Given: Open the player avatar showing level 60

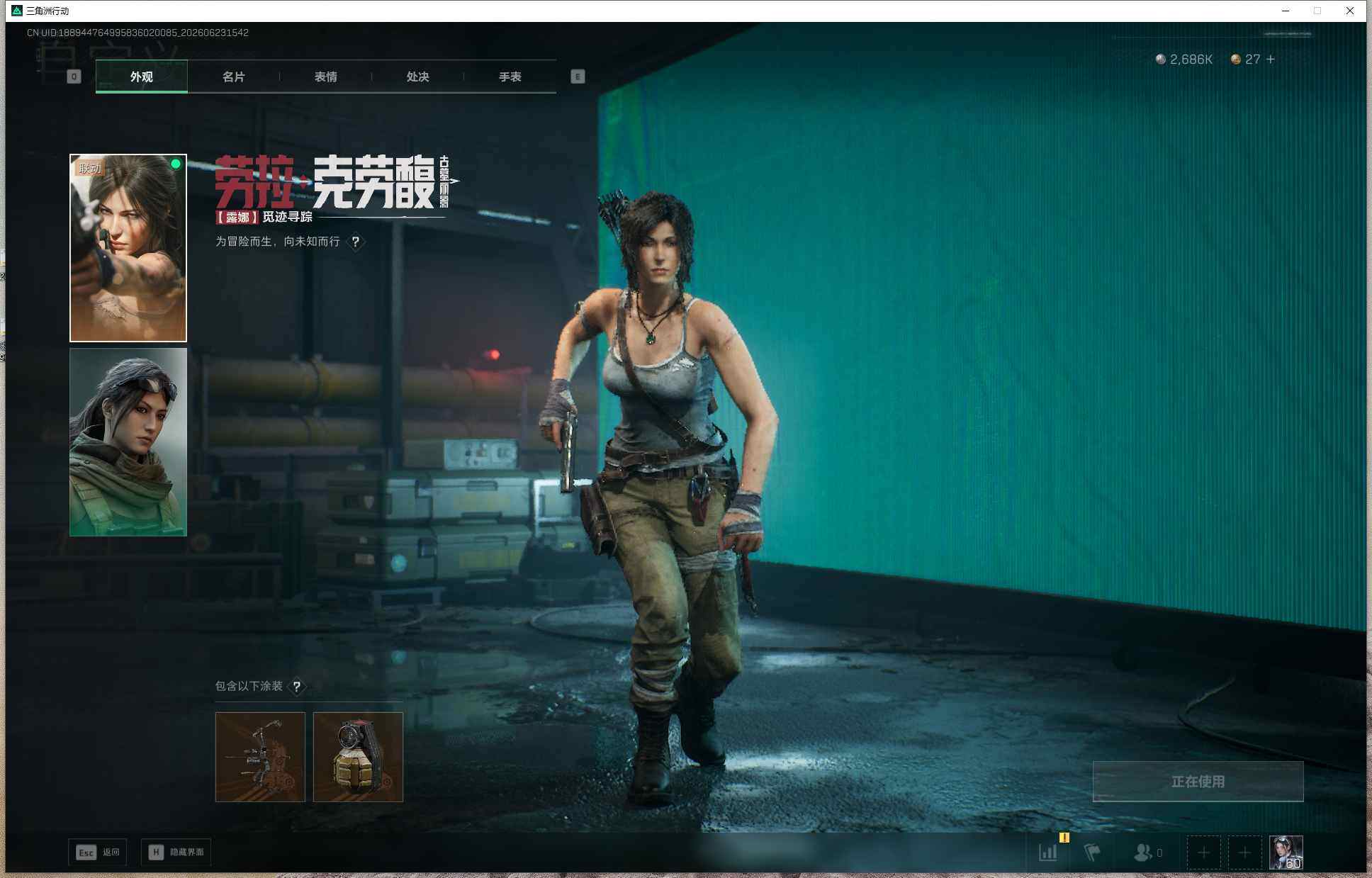Looking at the screenshot, I should click(x=1286, y=852).
